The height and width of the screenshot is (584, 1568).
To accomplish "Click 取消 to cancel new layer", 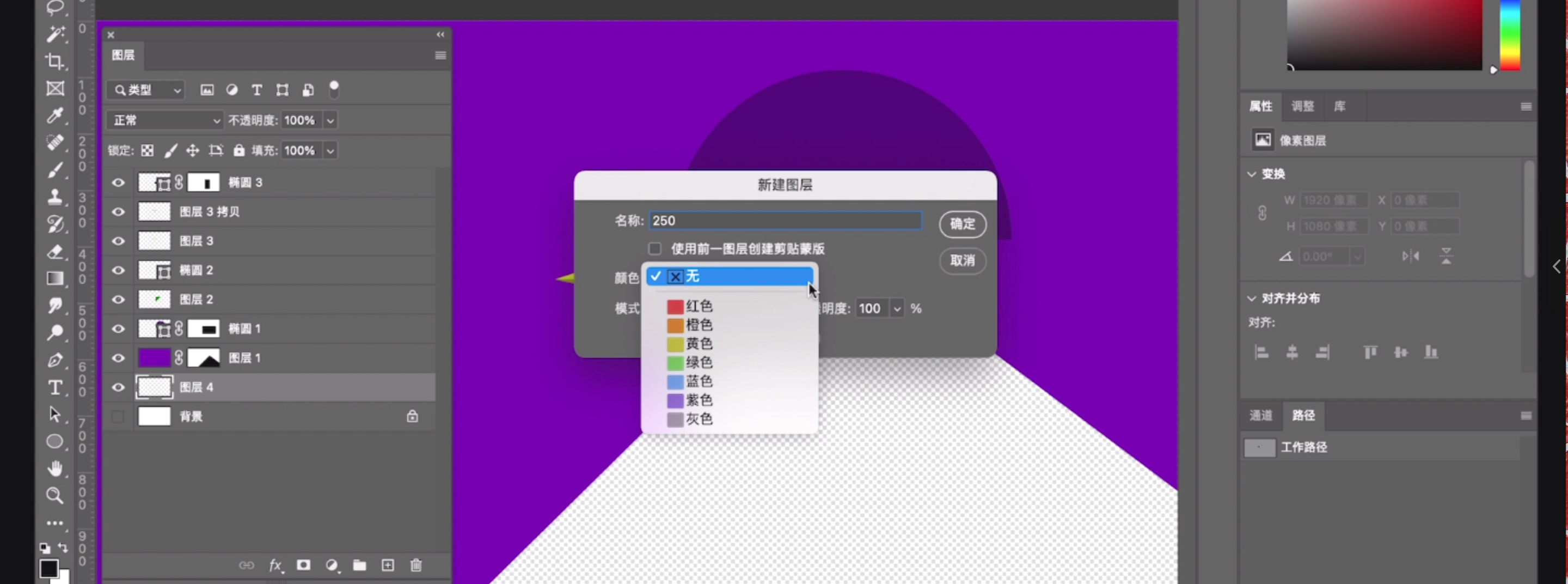I will pyautogui.click(x=963, y=260).
